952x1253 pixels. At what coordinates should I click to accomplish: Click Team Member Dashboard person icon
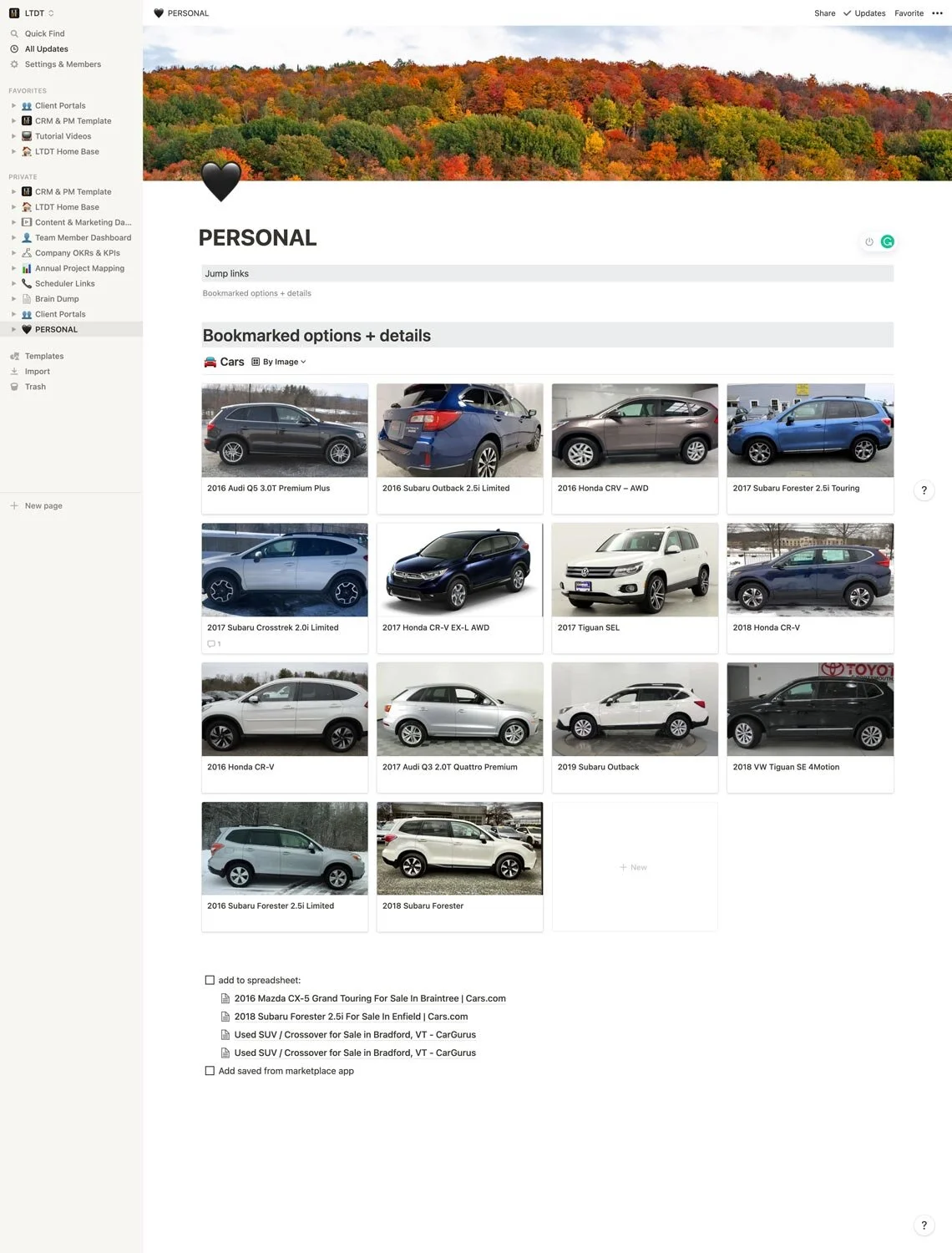[27, 237]
